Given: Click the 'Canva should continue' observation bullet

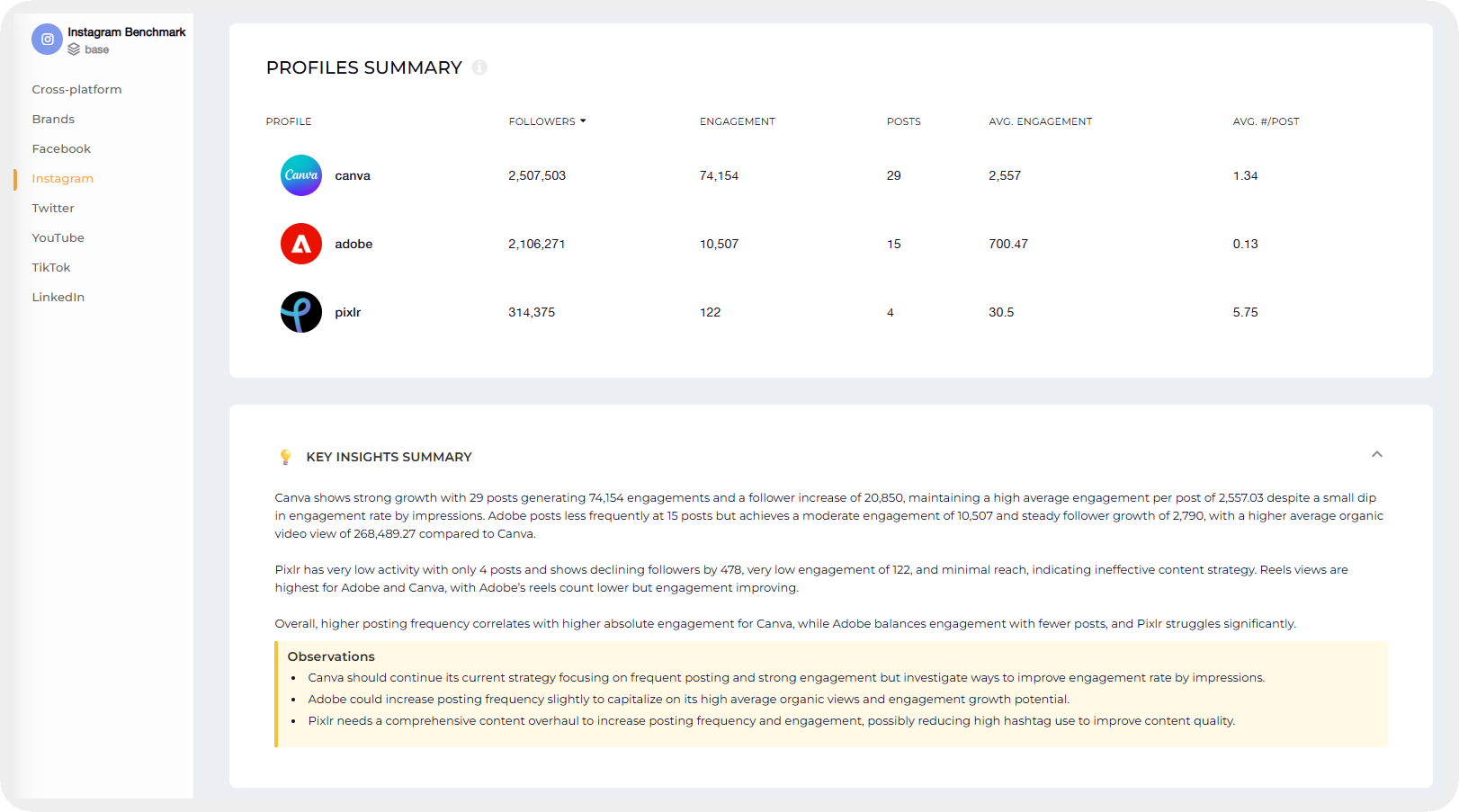Looking at the screenshot, I should click(786, 677).
